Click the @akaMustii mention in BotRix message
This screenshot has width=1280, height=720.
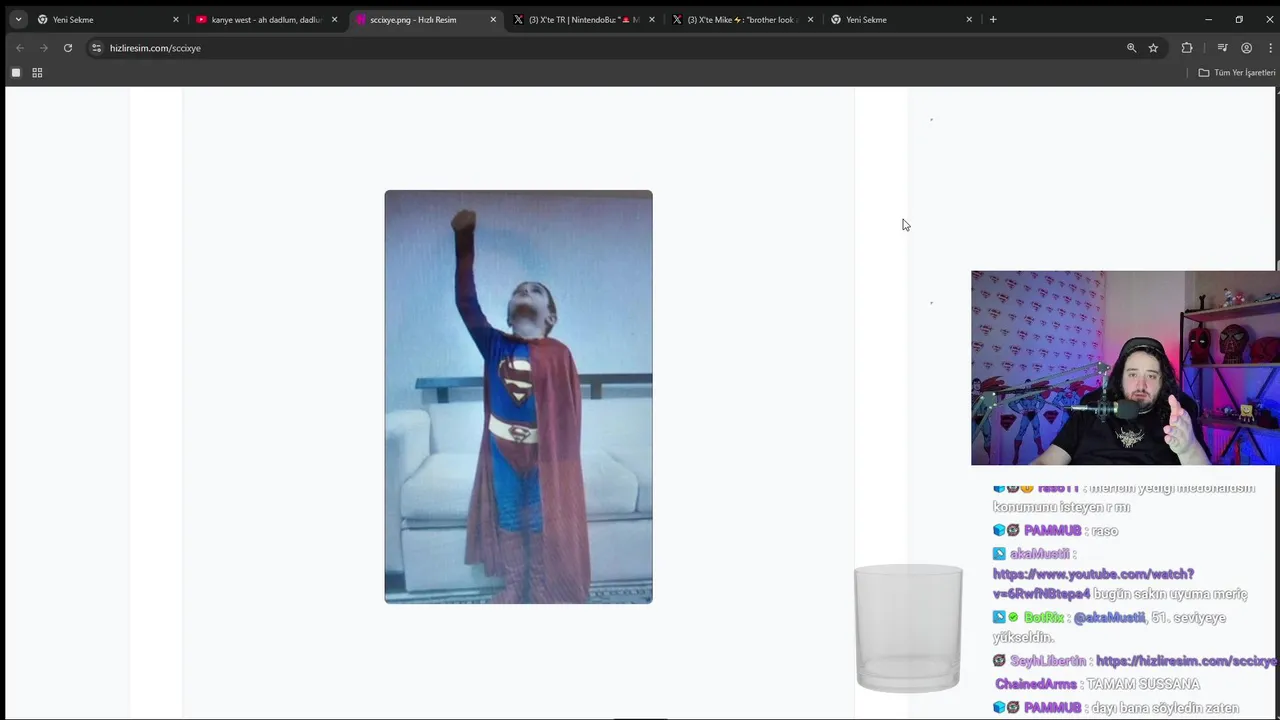tap(1109, 618)
